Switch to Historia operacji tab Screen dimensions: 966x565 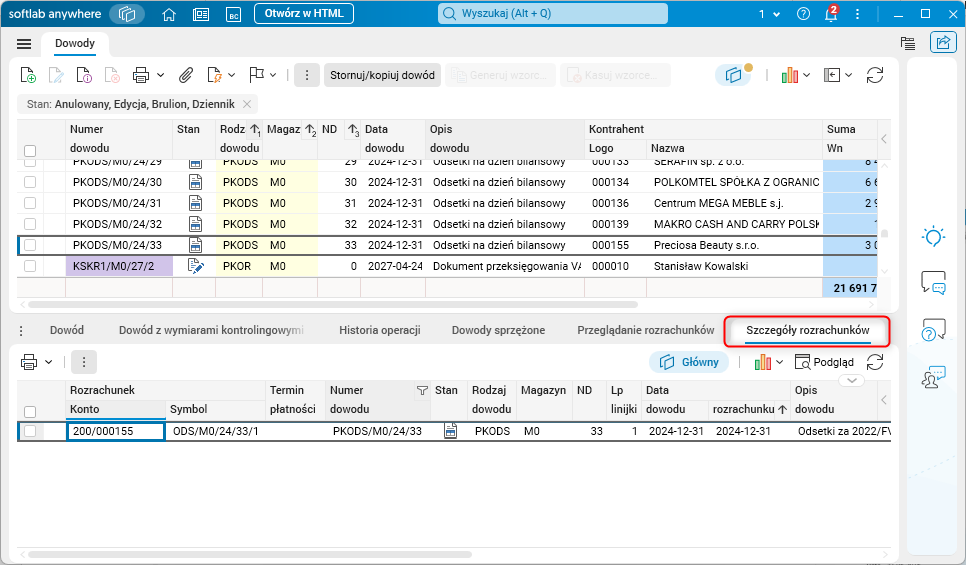click(x=379, y=330)
